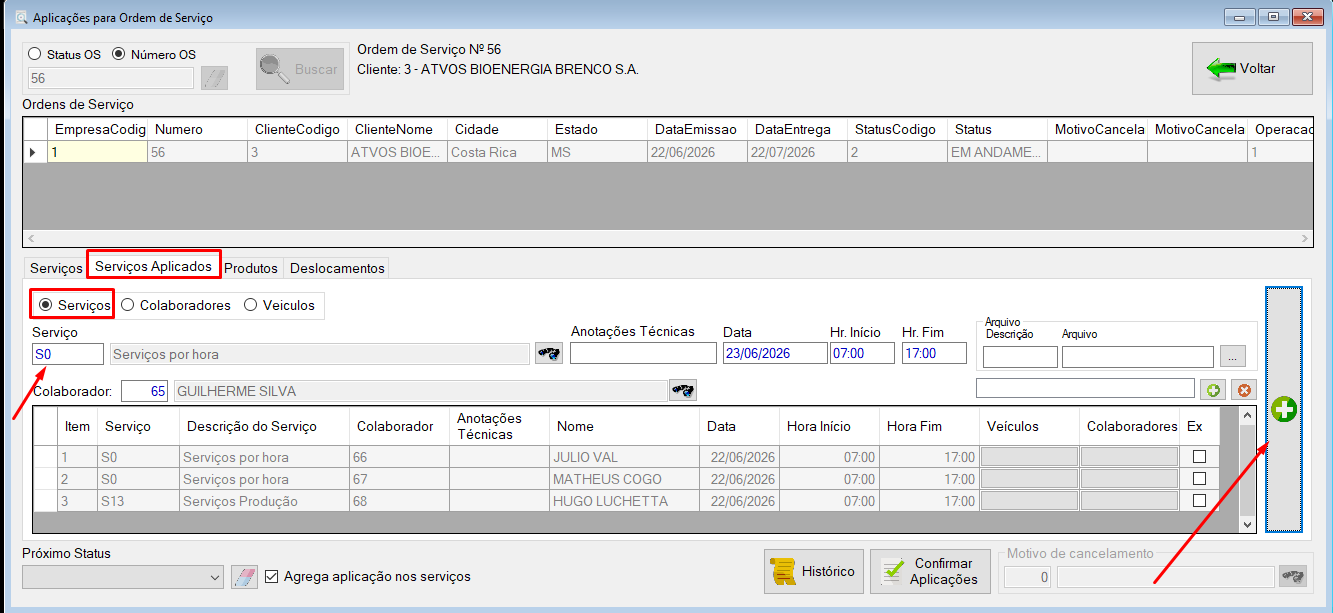Click applied services grid scroll down arrow
1333x613 pixels.
point(1247,523)
